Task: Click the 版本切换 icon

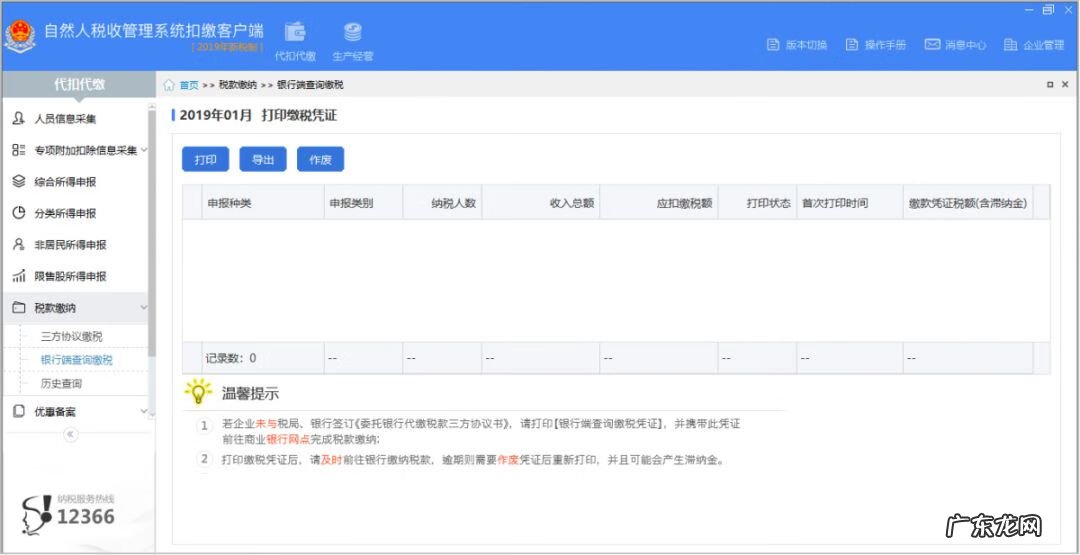Action: (773, 45)
